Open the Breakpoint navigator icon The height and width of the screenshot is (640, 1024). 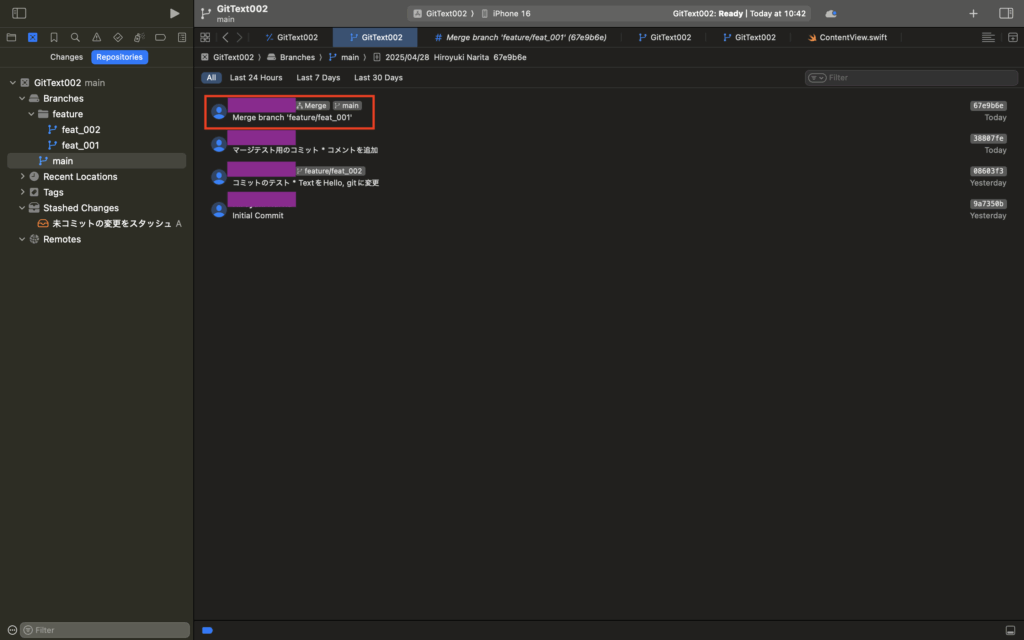160,37
